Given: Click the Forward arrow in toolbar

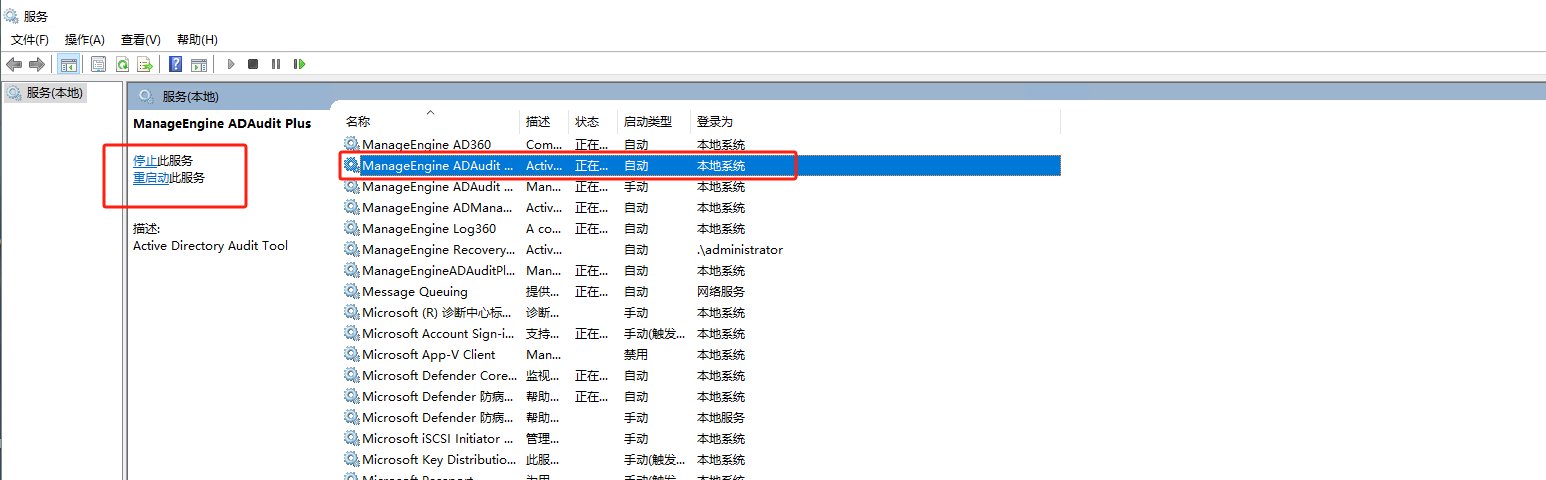Looking at the screenshot, I should [x=37, y=64].
